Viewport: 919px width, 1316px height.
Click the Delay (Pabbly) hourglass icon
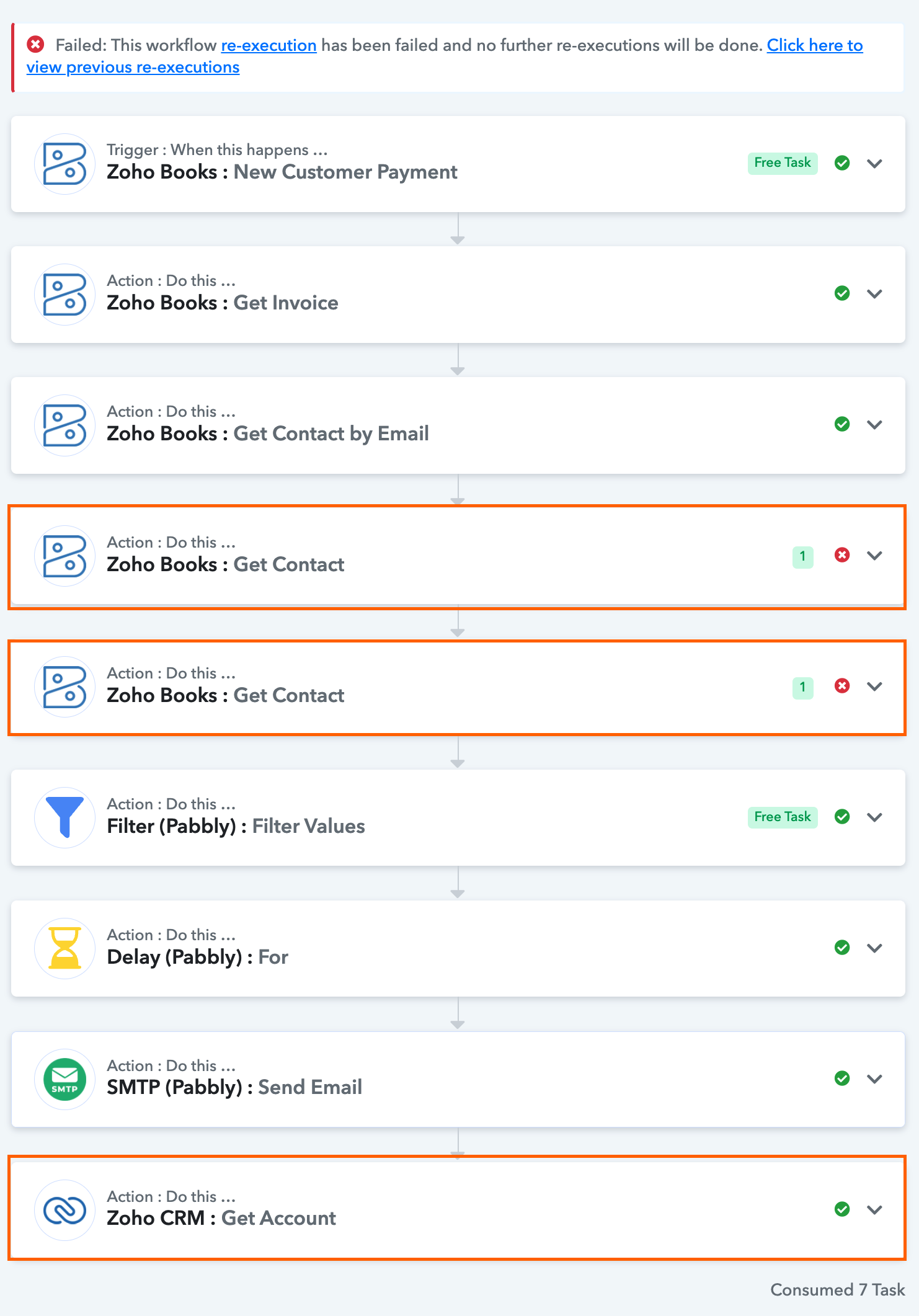tap(64, 949)
